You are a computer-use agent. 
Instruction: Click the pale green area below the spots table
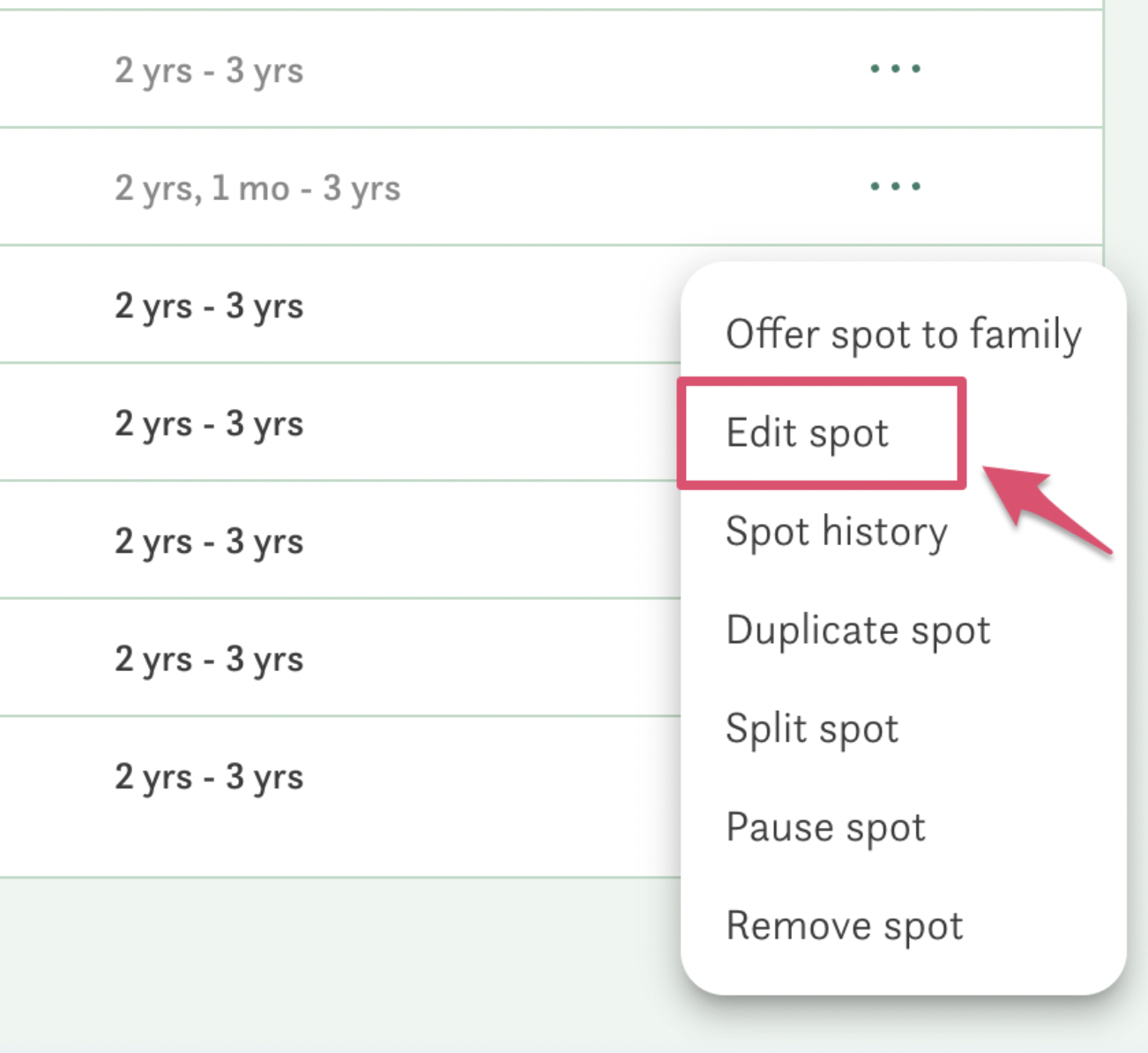tap(339, 966)
